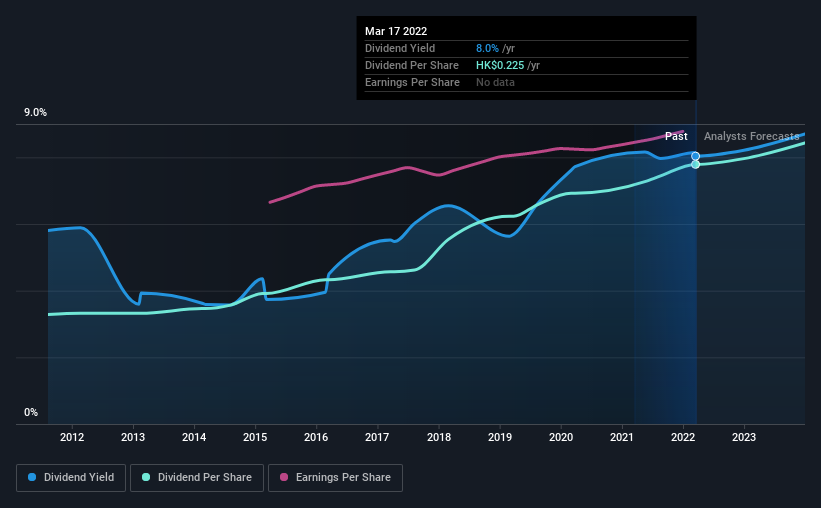The height and width of the screenshot is (508, 821).
Task: Click the Past label on the chart
Action: point(676,136)
